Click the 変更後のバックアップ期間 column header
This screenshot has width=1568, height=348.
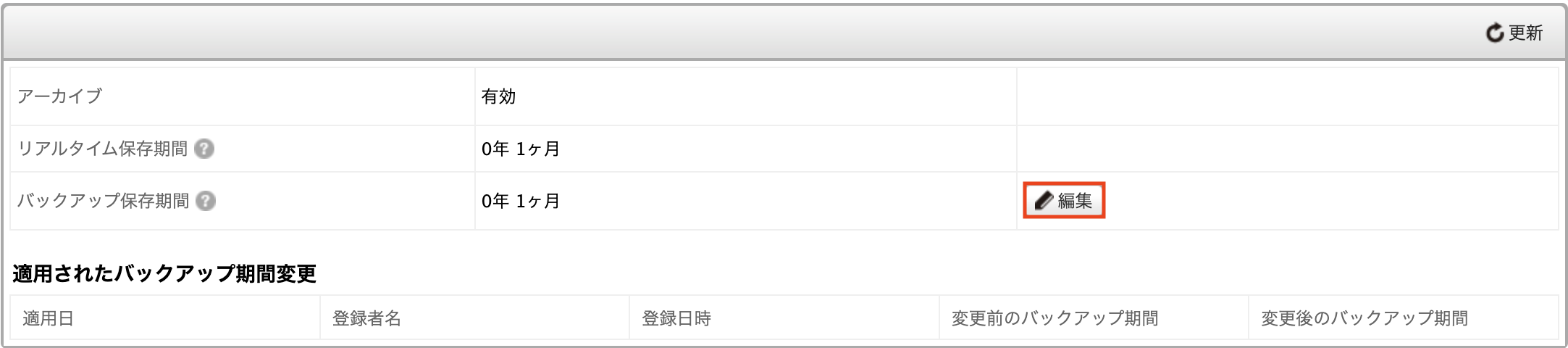pos(1364,318)
